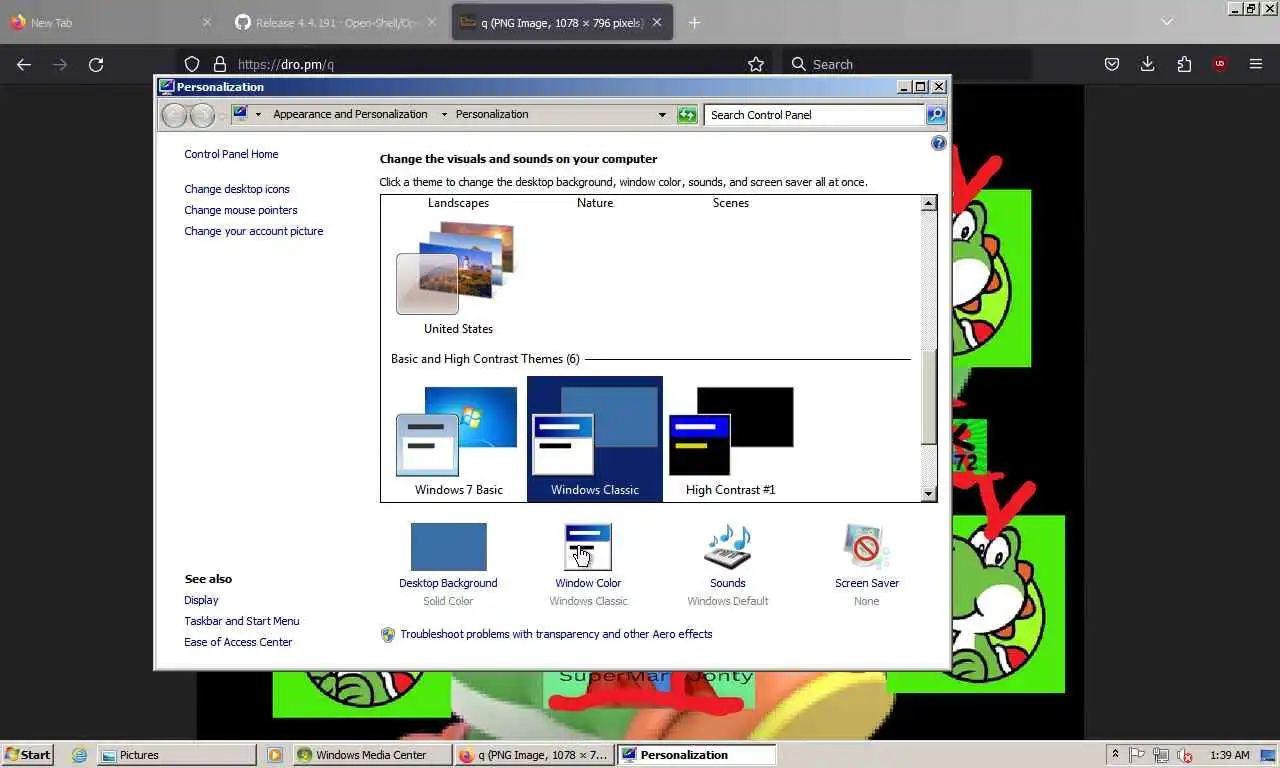This screenshot has height=768, width=1280.
Task: Click the forward arrow in Personalization window
Action: point(202,115)
